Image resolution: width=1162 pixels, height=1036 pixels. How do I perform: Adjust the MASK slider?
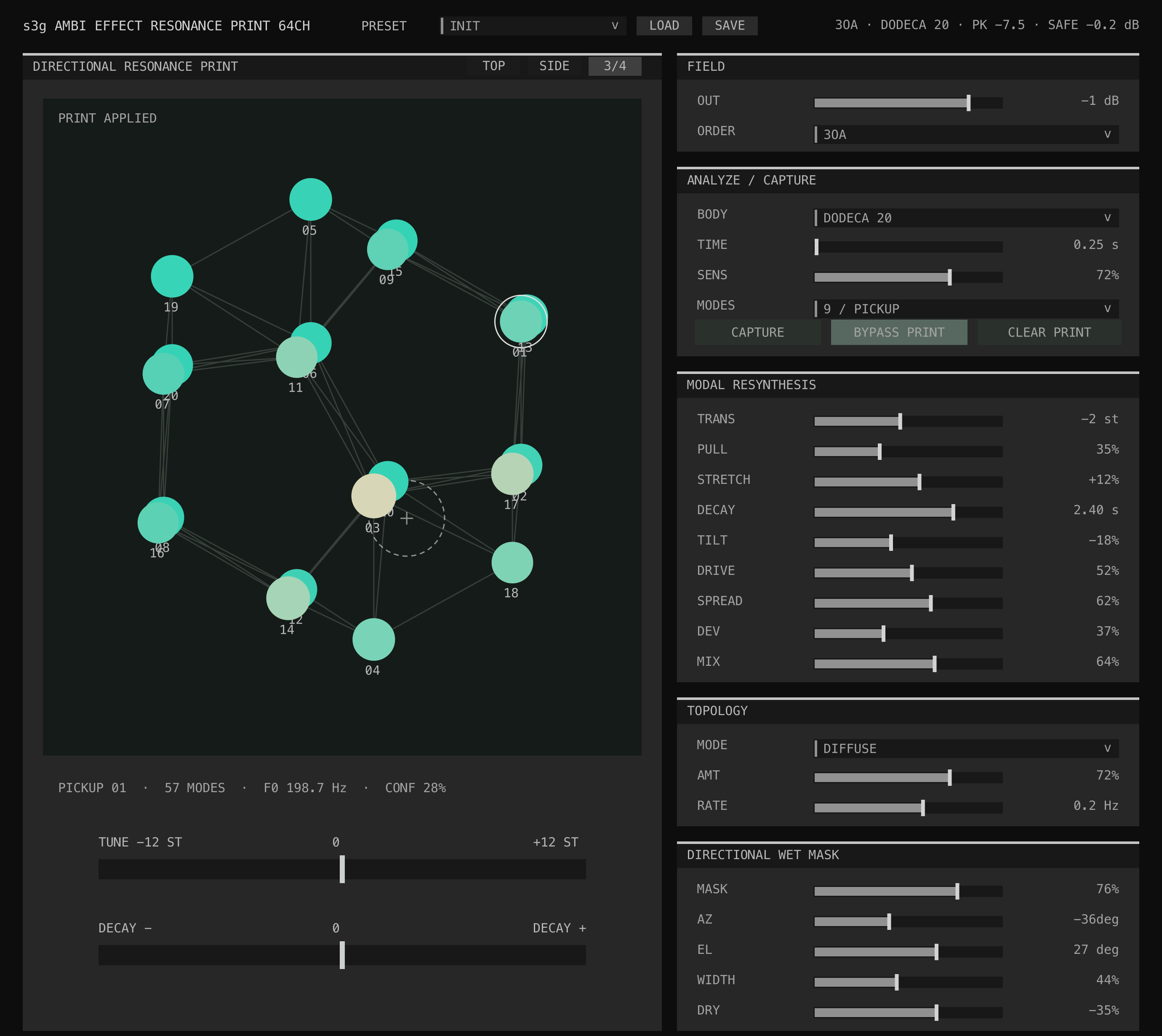[908, 891]
